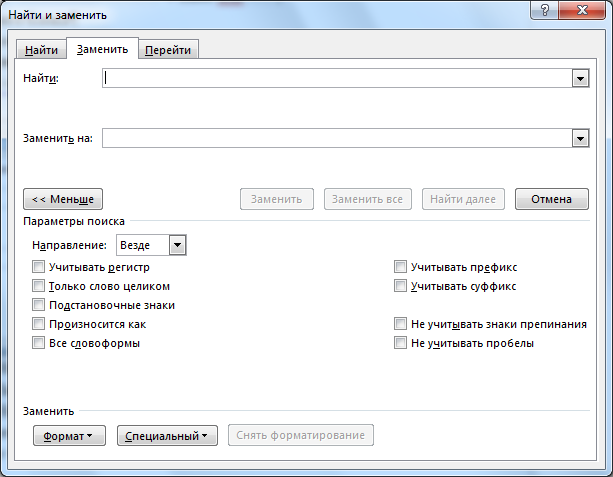Click Снять форматирование button

click(x=301, y=435)
